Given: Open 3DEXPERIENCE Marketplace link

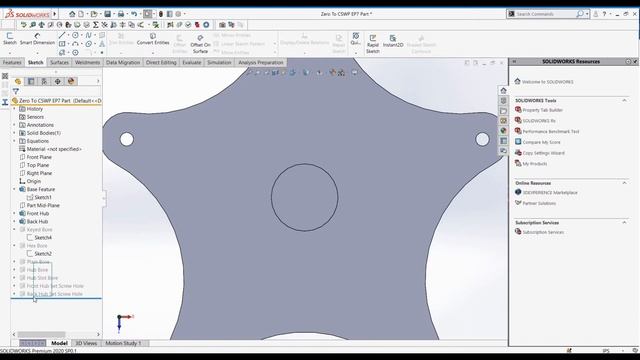Looking at the screenshot, I should click(550, 193).
